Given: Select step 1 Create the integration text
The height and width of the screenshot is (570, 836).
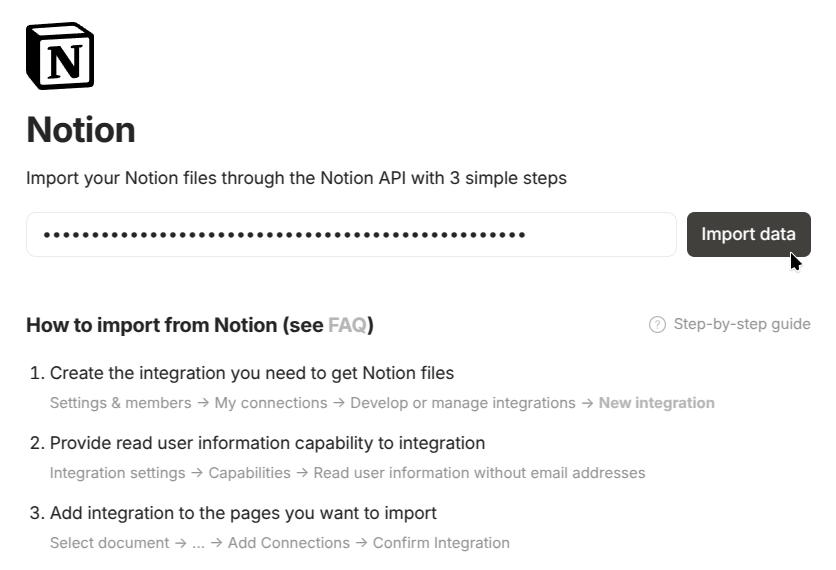Looking at the screenshot, I should click(x=252, y=373).
